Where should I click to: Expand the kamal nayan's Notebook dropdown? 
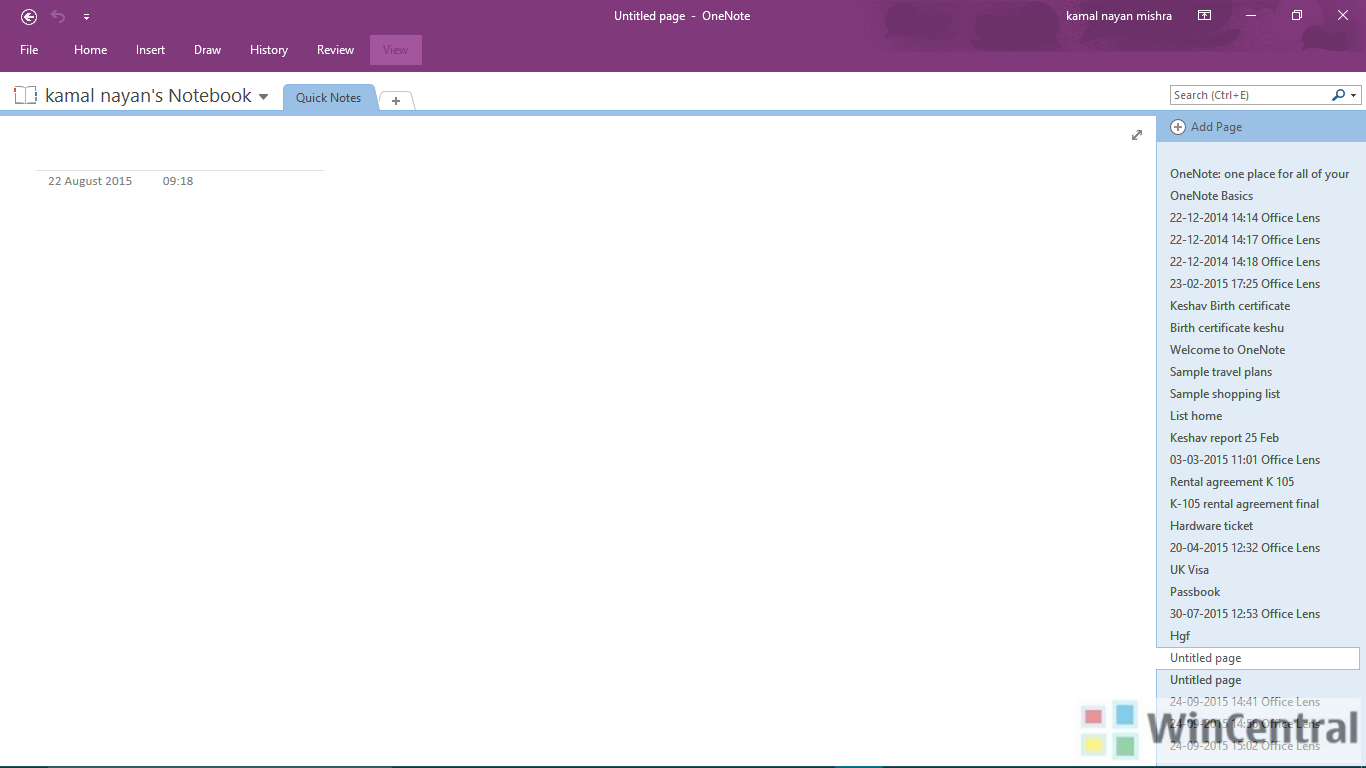click(263, 95)
